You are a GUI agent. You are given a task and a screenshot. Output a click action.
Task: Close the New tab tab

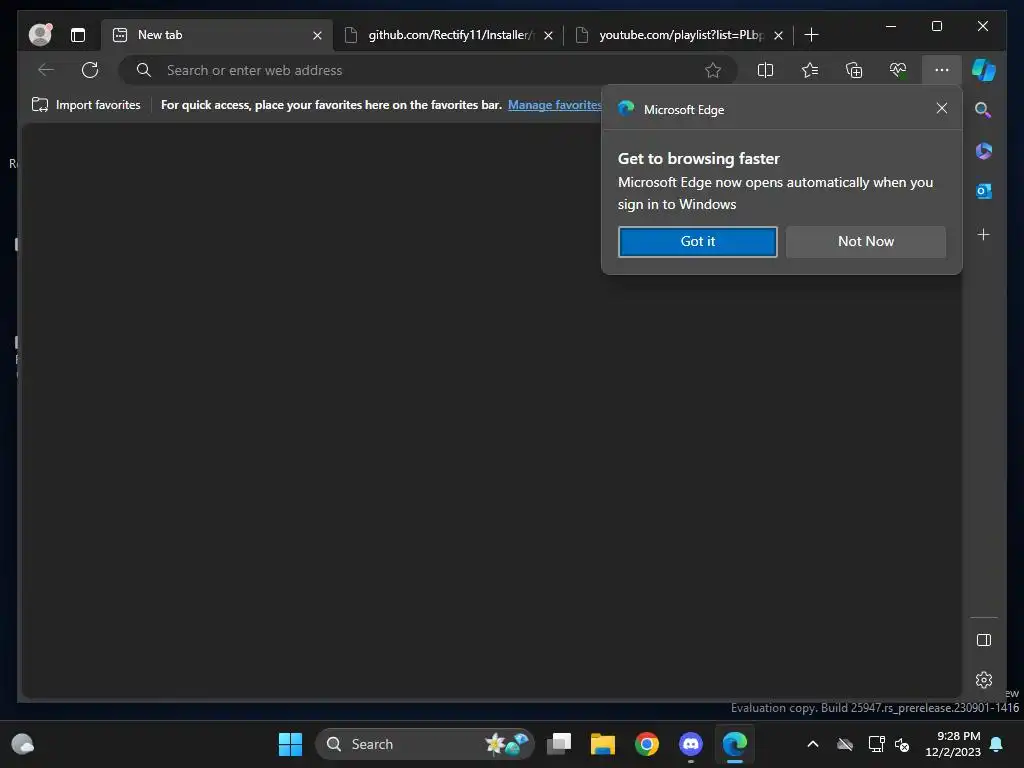pyautogui.click(x=317, y=35)
